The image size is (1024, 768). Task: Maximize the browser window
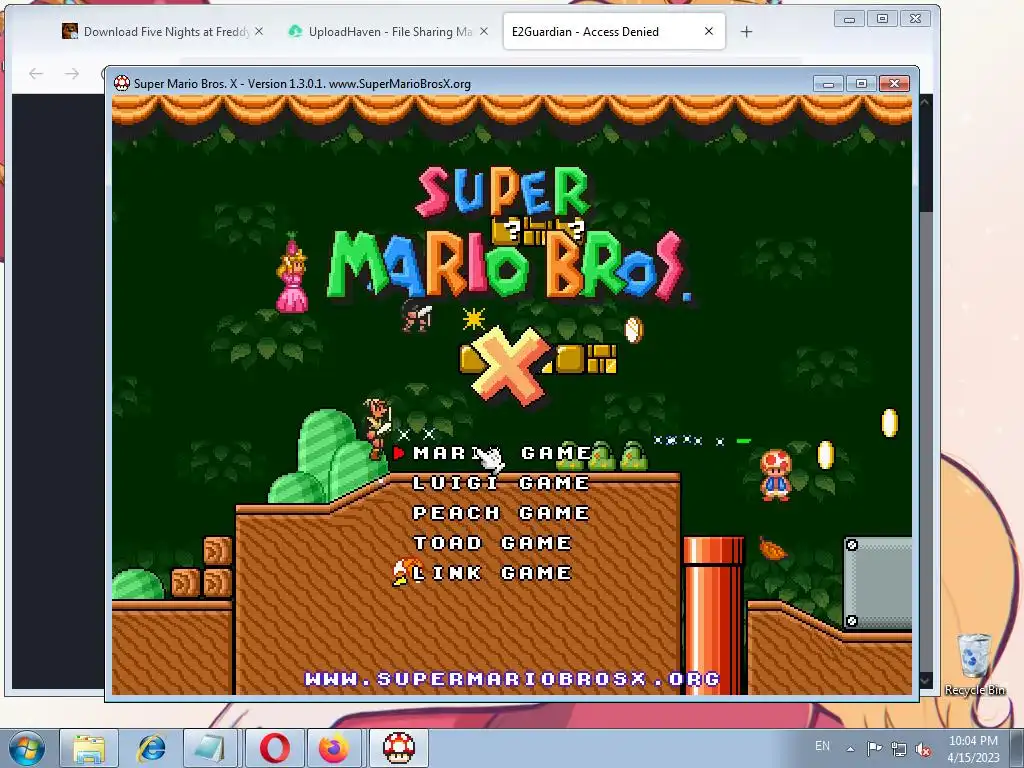pyautogui.click(x=882, y=19)
